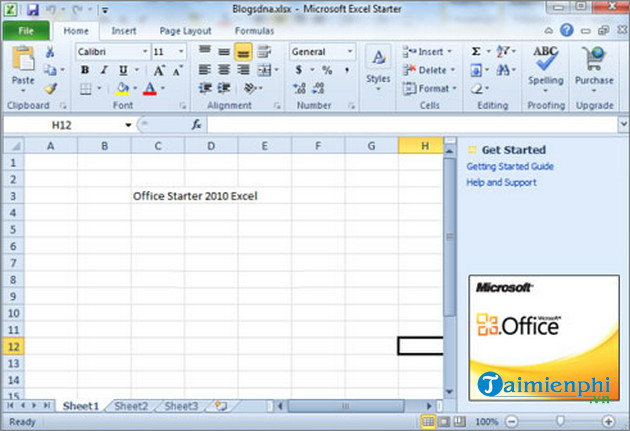Switch to the Insert tab
The image size is (630, 431).
(x=124, y=31)
